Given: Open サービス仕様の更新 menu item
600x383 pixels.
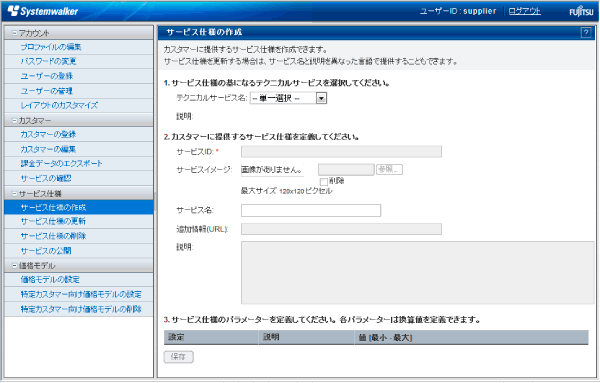Looking at the screenshot, I should (x=79, y=221).
